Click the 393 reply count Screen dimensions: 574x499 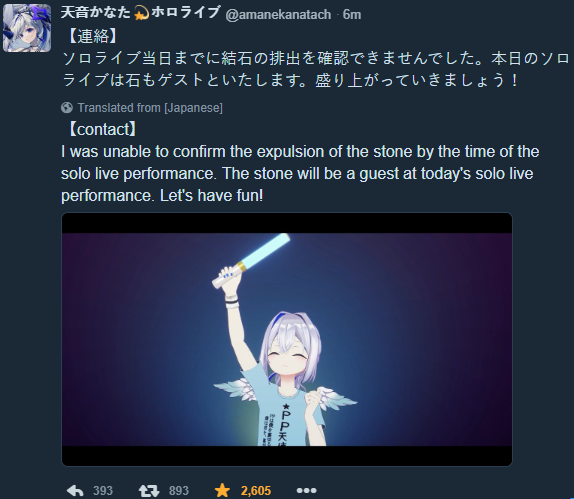point(102,491)
